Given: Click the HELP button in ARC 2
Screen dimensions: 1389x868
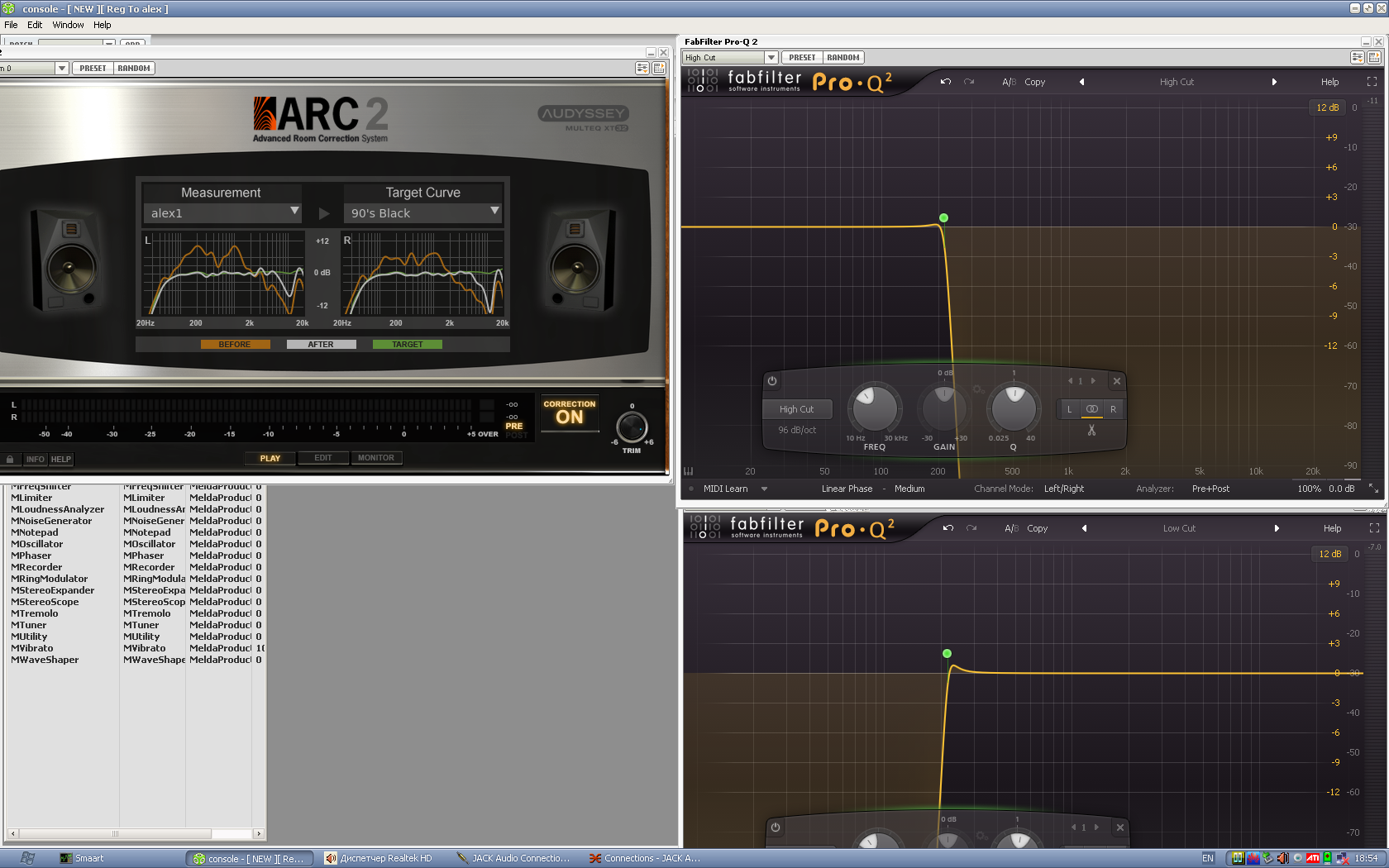Looking at the screenshot, I should (61, 459).
